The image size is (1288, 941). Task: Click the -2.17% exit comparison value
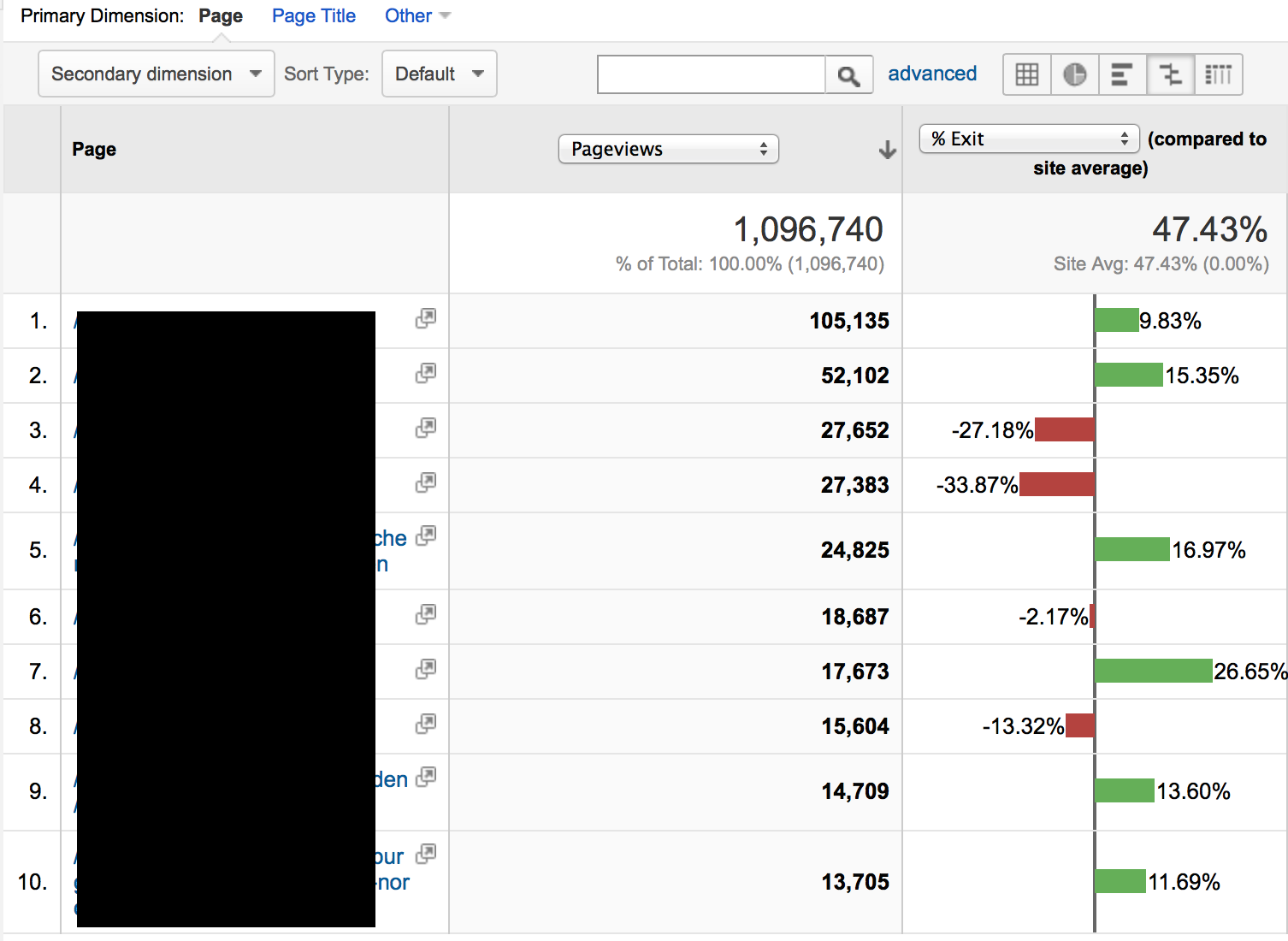tap(1053, 617)
